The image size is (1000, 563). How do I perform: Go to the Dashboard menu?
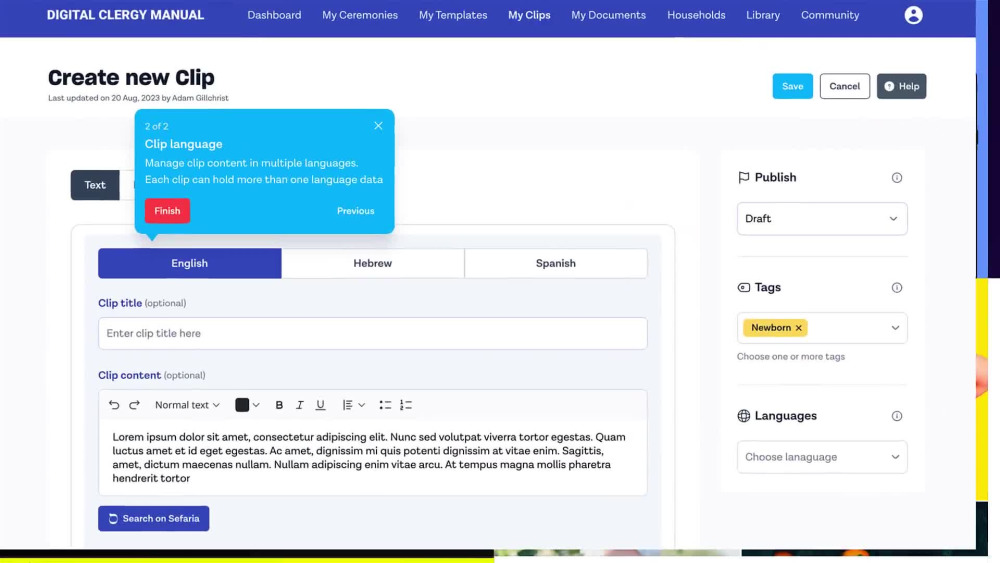[274, 15]
